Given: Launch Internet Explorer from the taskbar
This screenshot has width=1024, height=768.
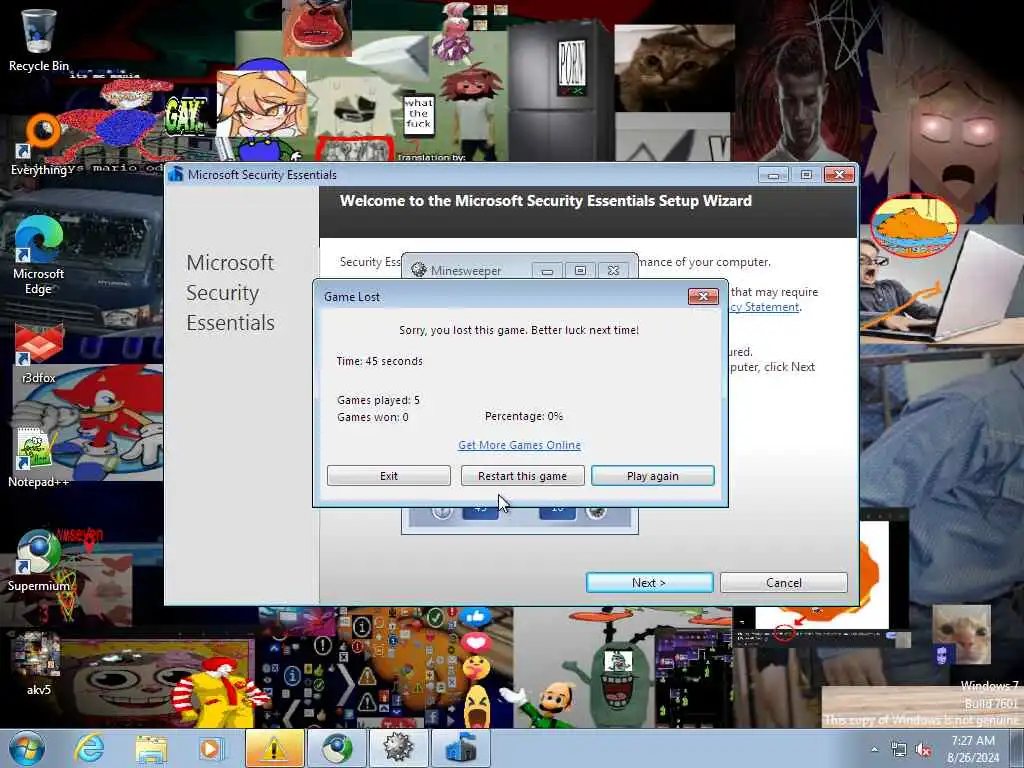Looking at the screenshot, I should click(x=89, y=748).
